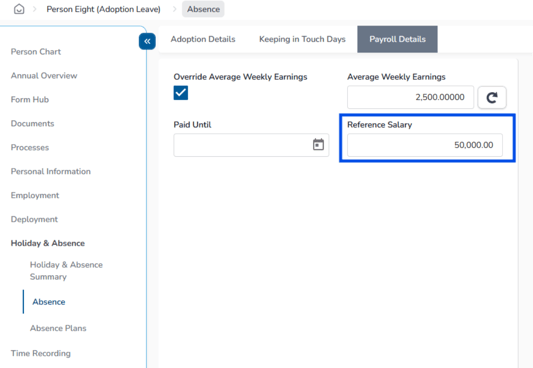Recalculate Average Weekly Earnings refresh icon
This screenshot has height=368, width=533.
click(492, 98)
